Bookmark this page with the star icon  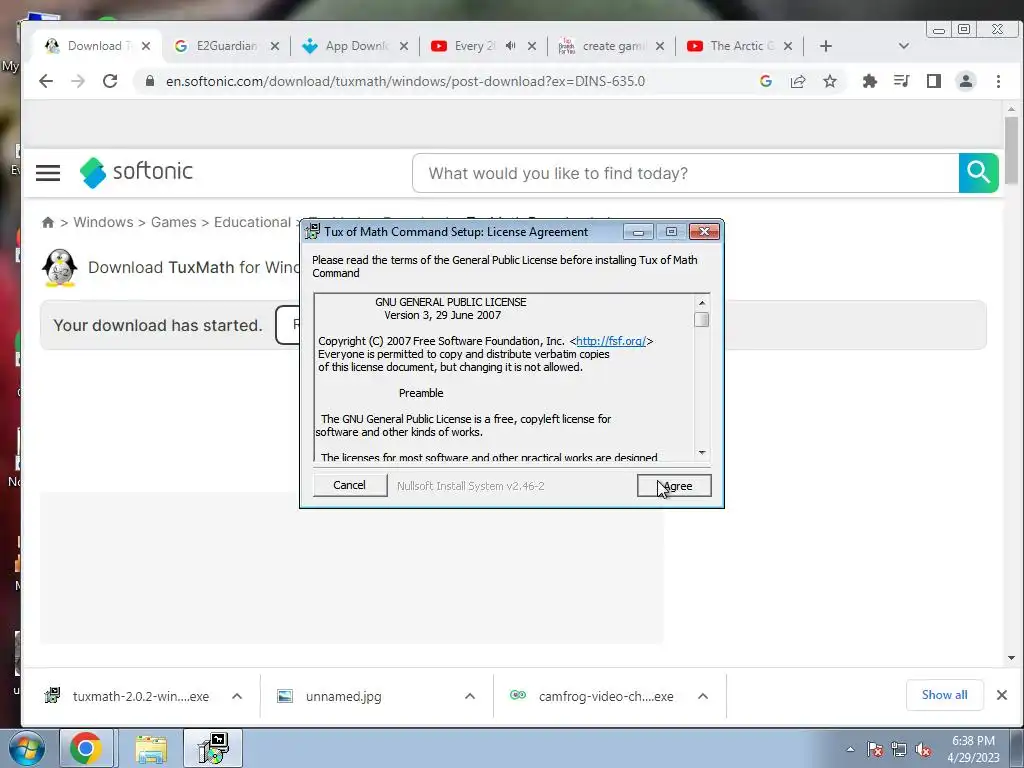tap(829, 81)
